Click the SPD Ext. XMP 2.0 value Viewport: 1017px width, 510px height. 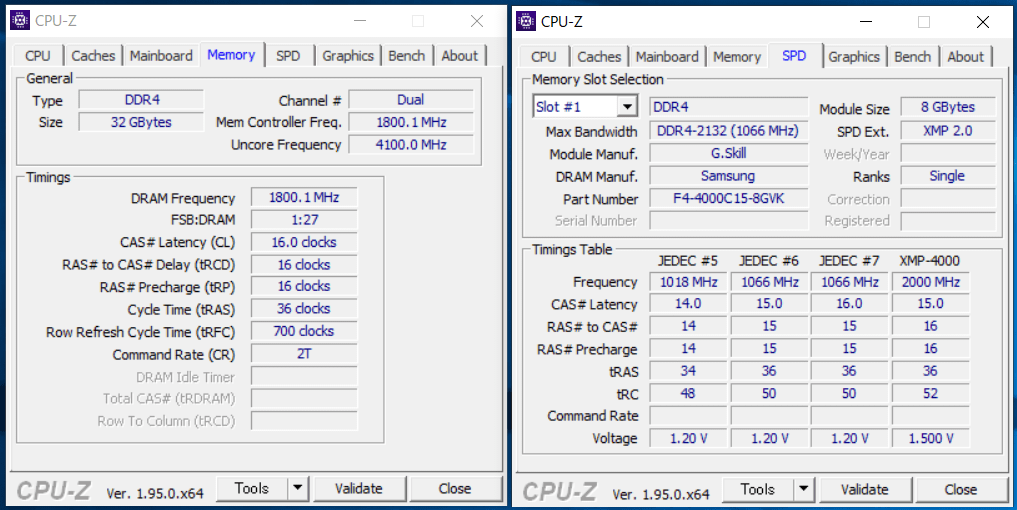click(948, 131)
